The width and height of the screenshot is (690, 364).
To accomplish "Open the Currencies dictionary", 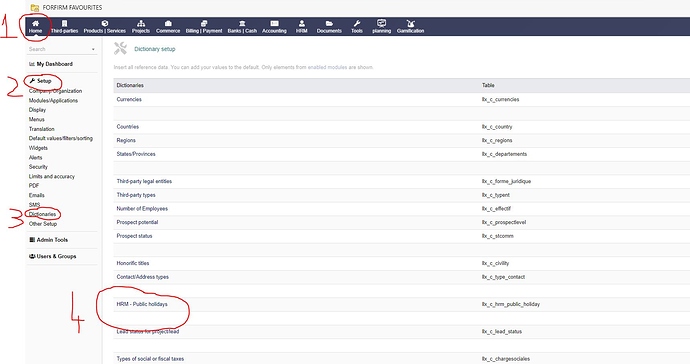I will (129, 99).
